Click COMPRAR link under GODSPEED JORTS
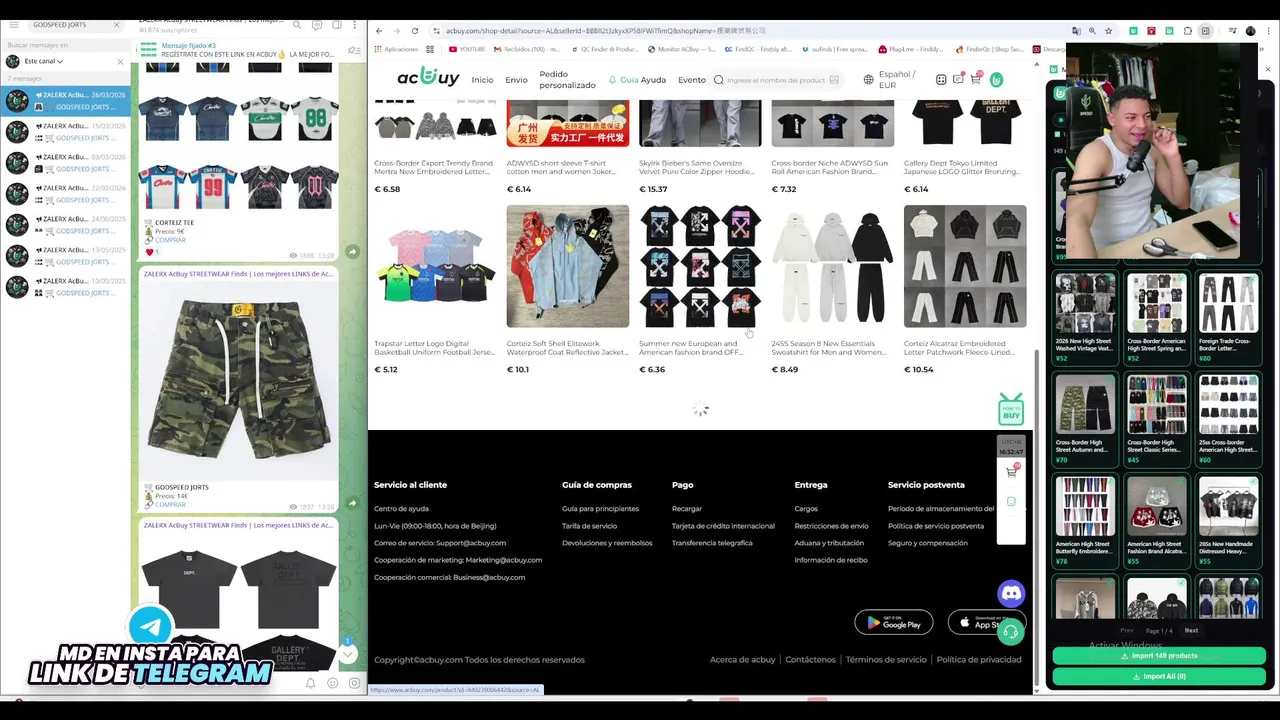The height and width of the screenshot is (720, 1280). (170, 505)
